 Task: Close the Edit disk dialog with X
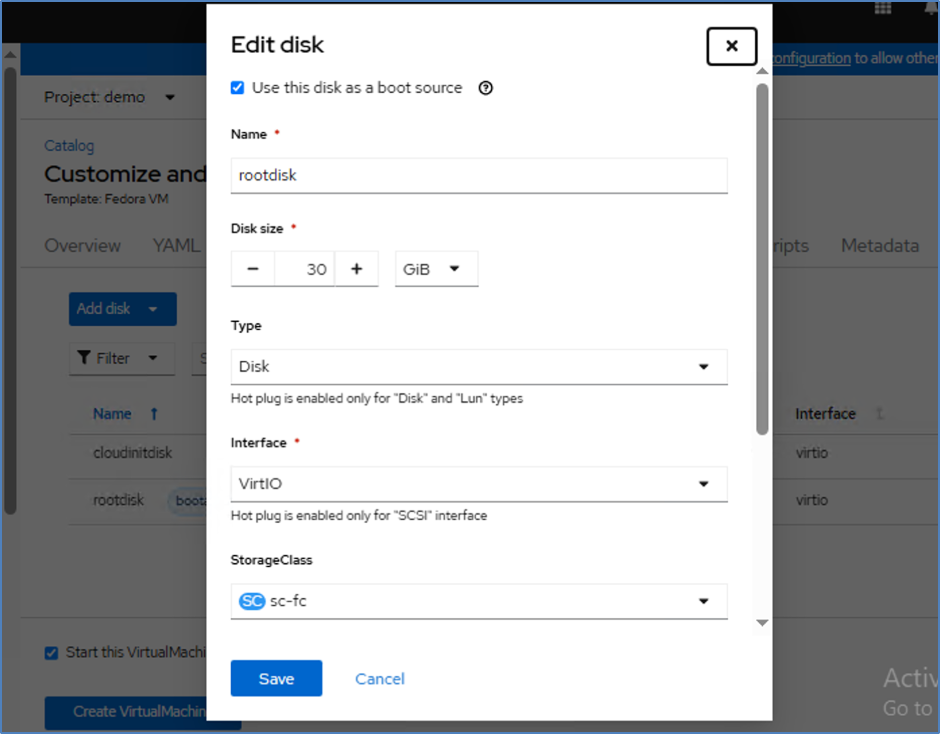coord(731,46)
